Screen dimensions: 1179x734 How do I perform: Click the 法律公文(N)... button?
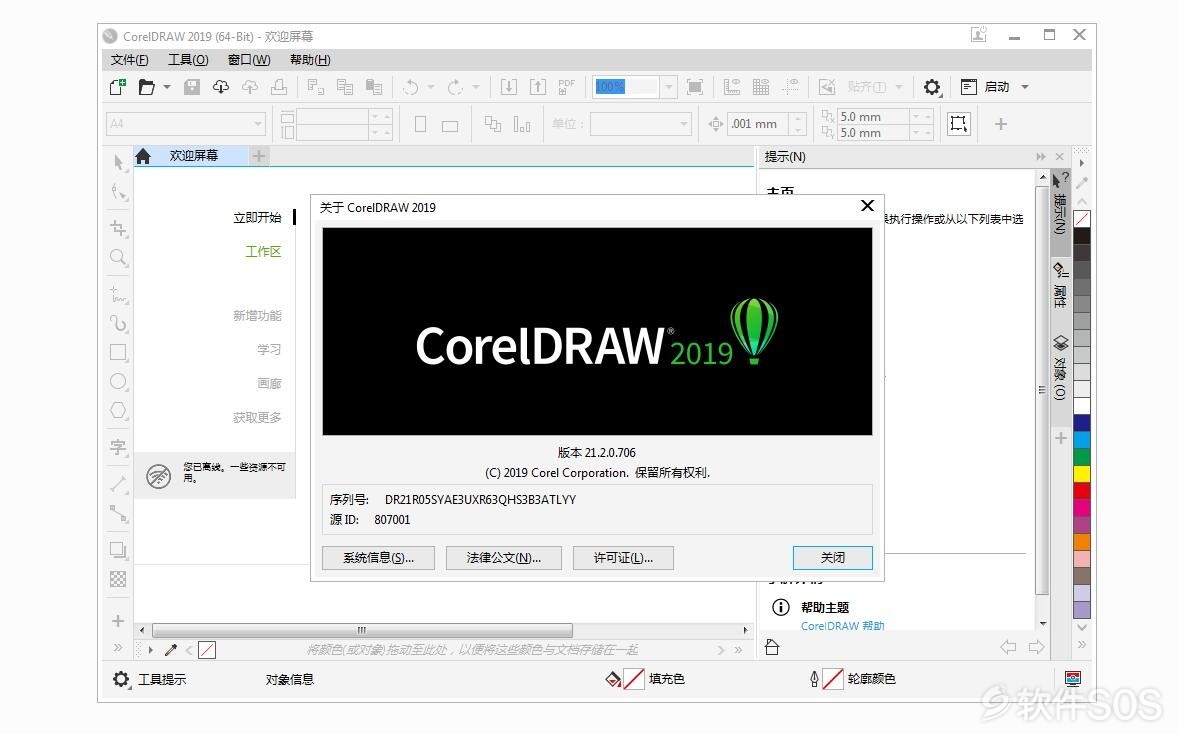pos(504,557)
